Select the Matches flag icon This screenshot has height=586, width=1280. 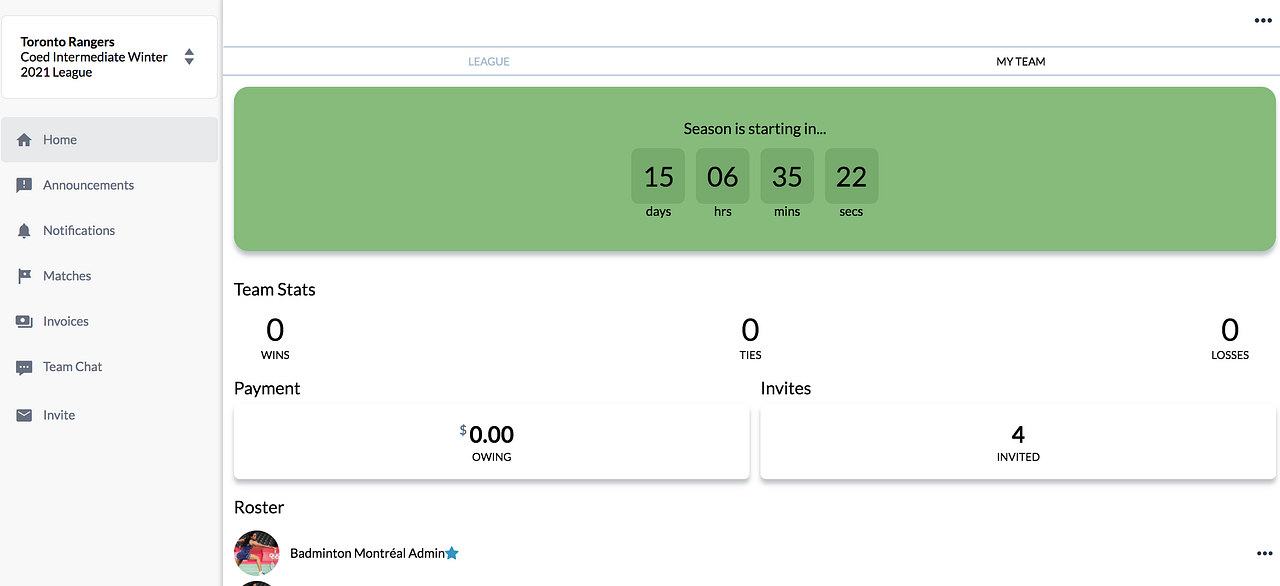coord(25,276)
